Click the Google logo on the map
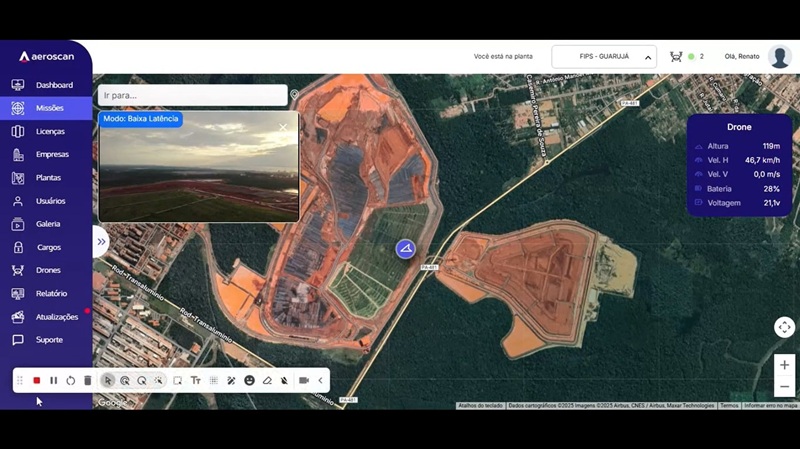The height and width of the screenshot is (449, 800). click(x=112, y=403)
